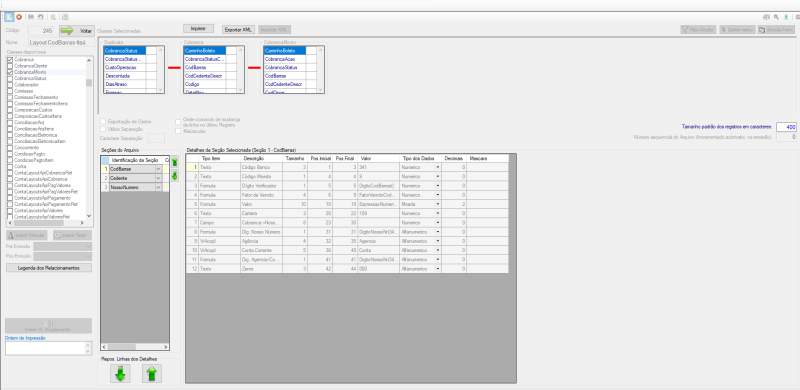
Task: Select CobrancaStatus in the Duplicata list
Action: point(124,51)
